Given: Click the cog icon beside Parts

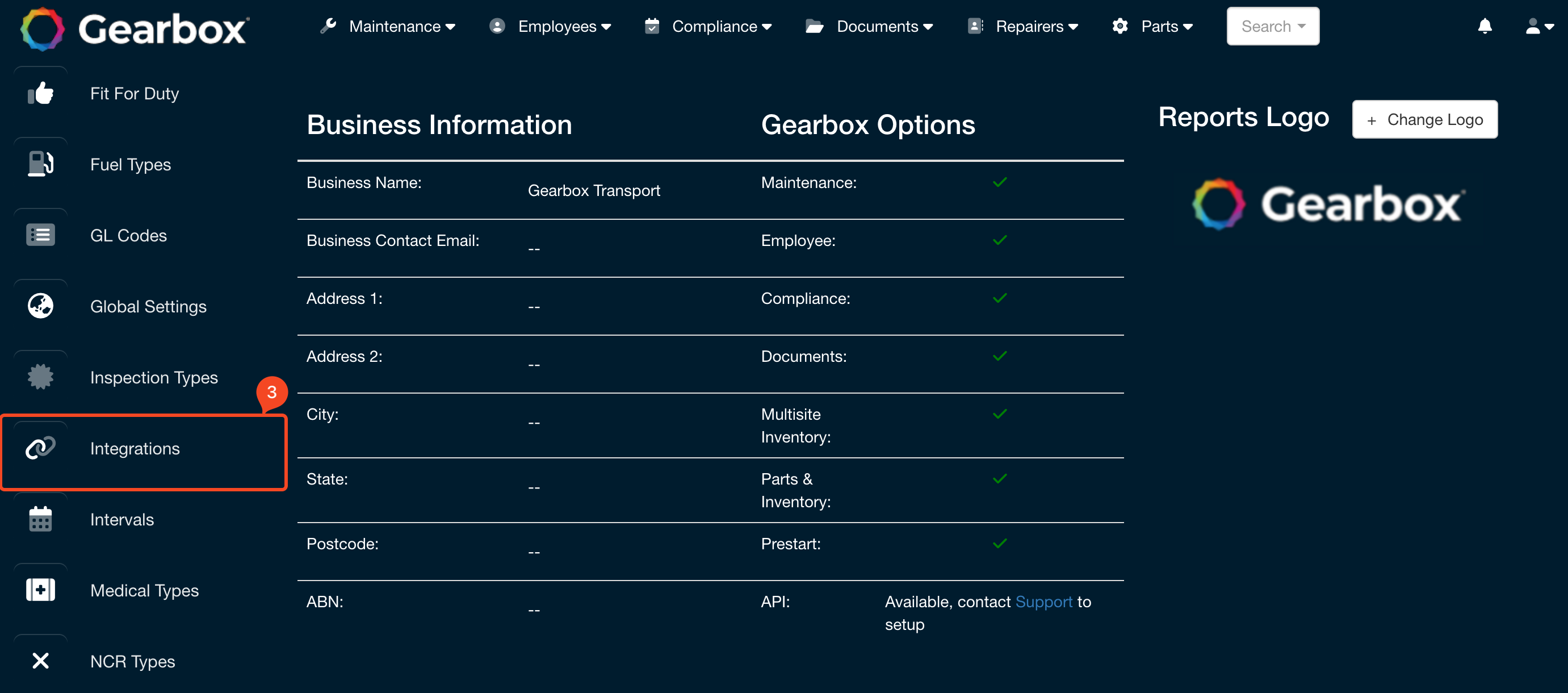Looking at the screenshot, I should pos(1120,26).
